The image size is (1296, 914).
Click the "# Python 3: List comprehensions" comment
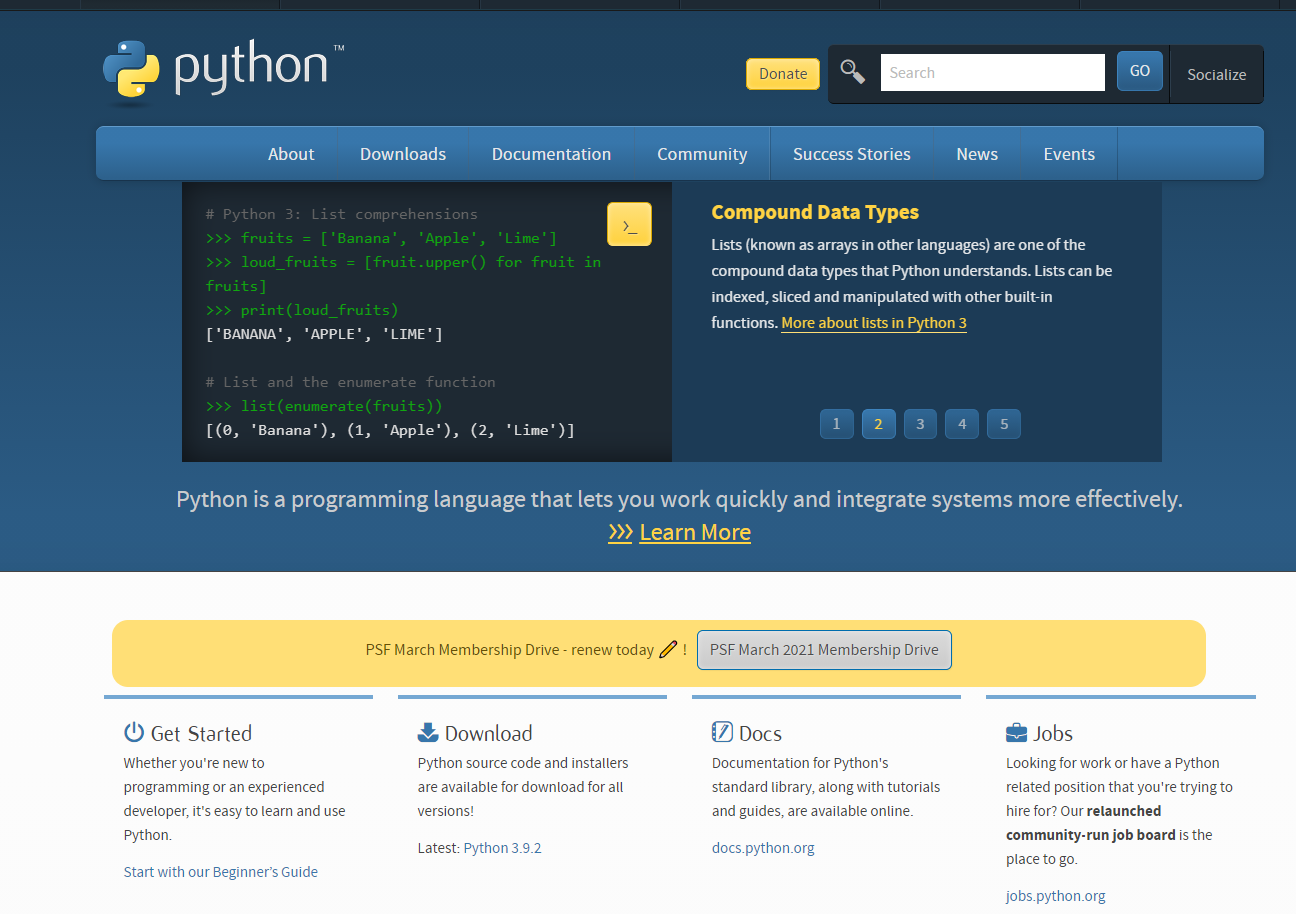point(342,214)
